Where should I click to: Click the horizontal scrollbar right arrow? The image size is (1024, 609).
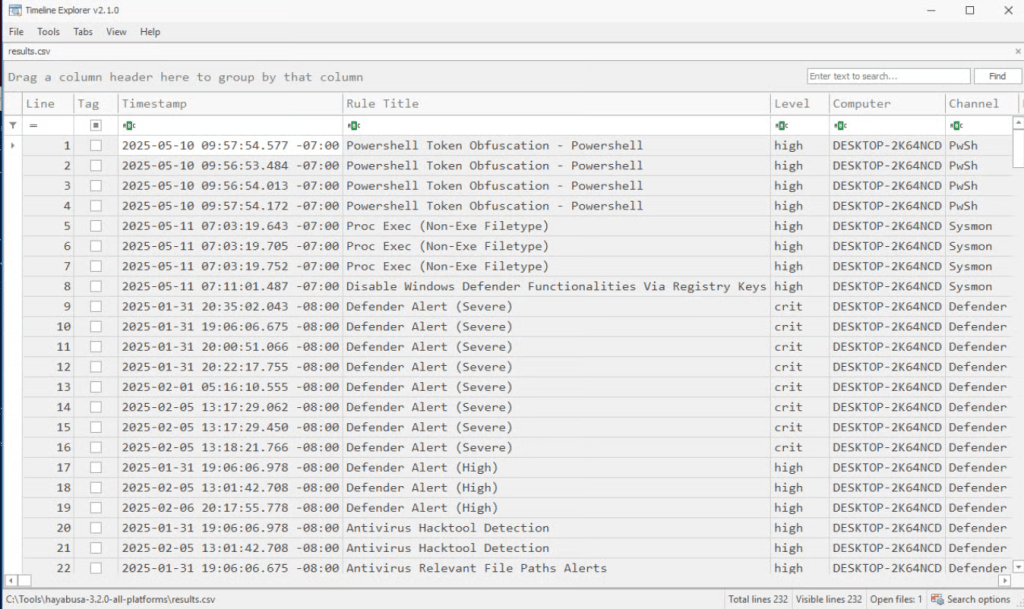(1004, 580)
